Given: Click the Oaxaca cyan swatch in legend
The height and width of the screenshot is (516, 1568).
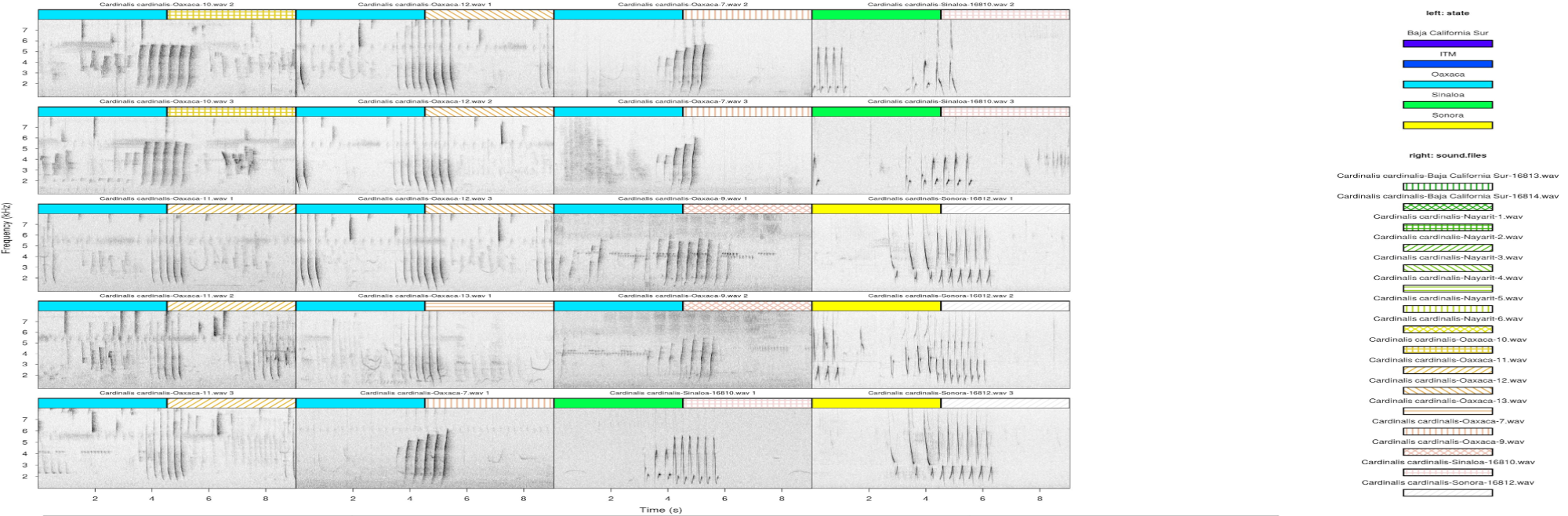Looking at the screenshot, I should point(1447,85).
